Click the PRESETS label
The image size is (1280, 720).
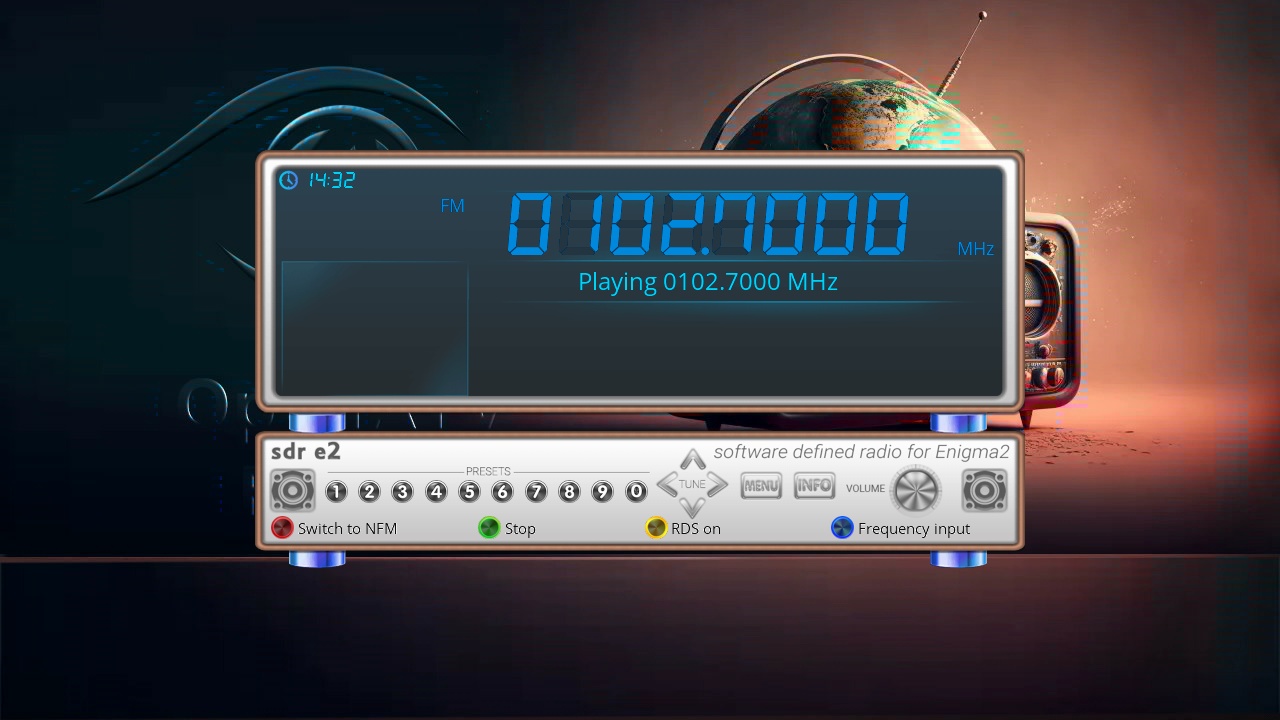click(x=488, y=472)
